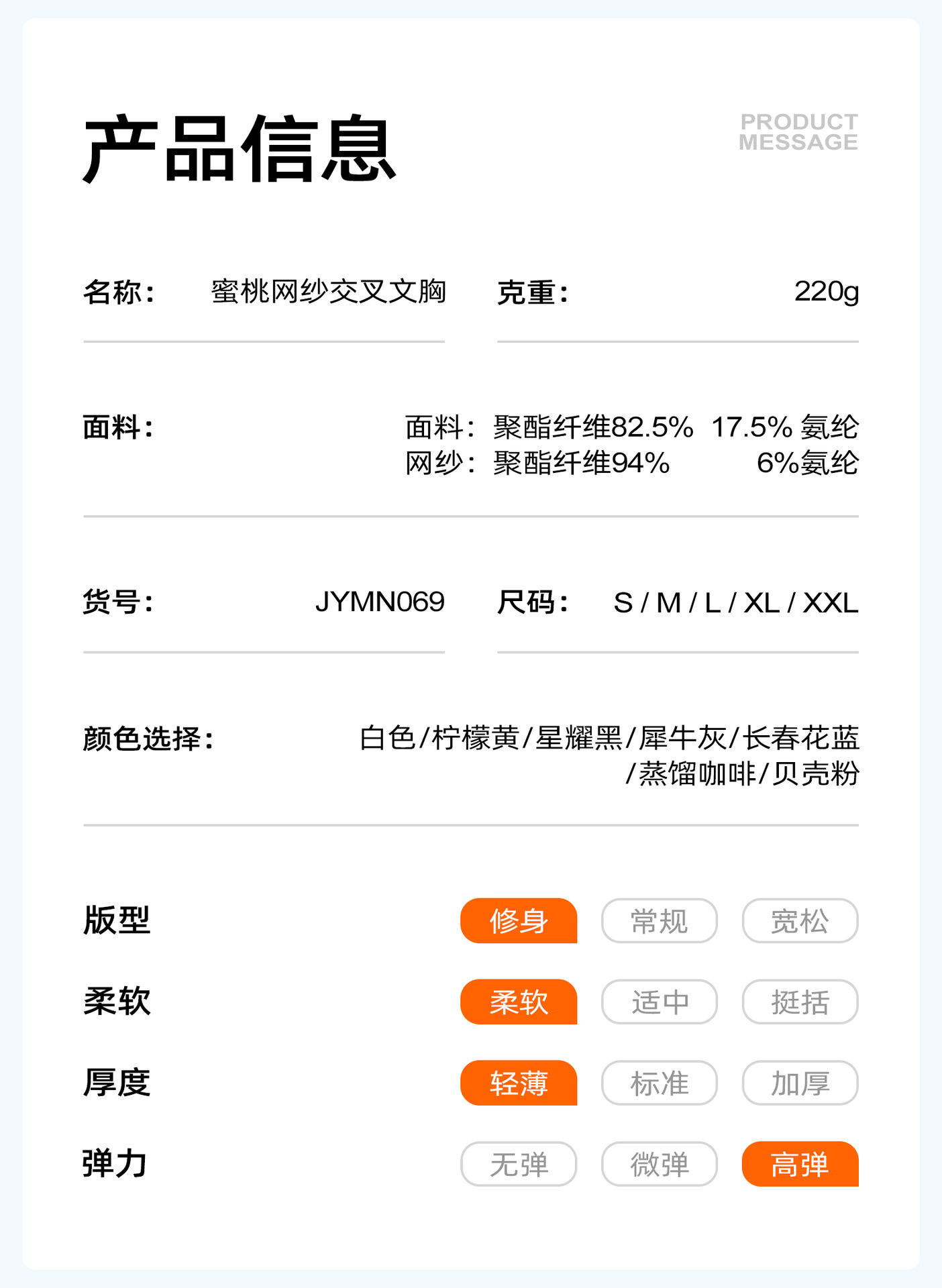
Task: Select the 加厚 thickness option
Action: tap(800, 1083)
